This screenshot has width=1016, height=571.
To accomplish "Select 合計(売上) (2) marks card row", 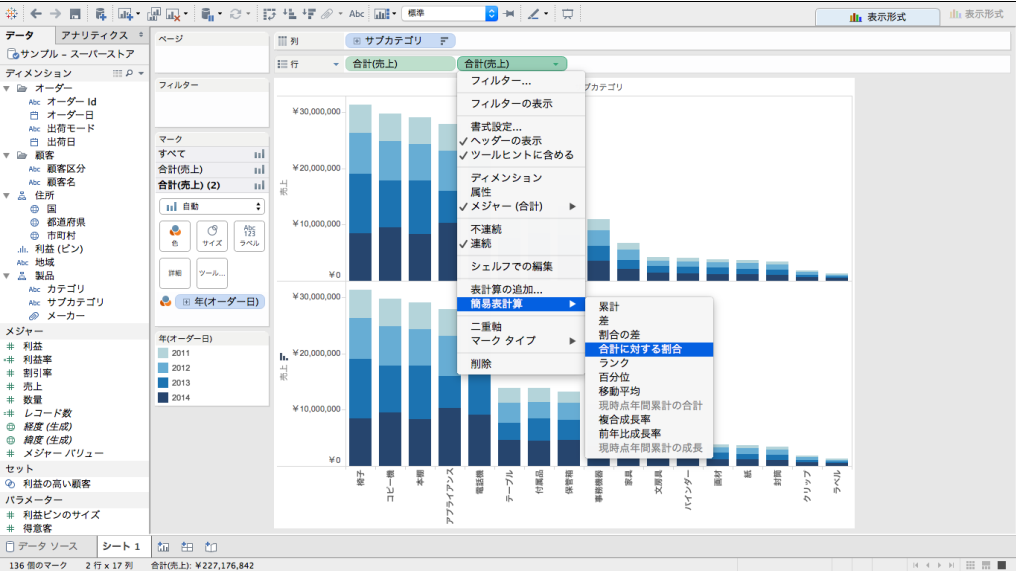I will (x=212, y=185).
